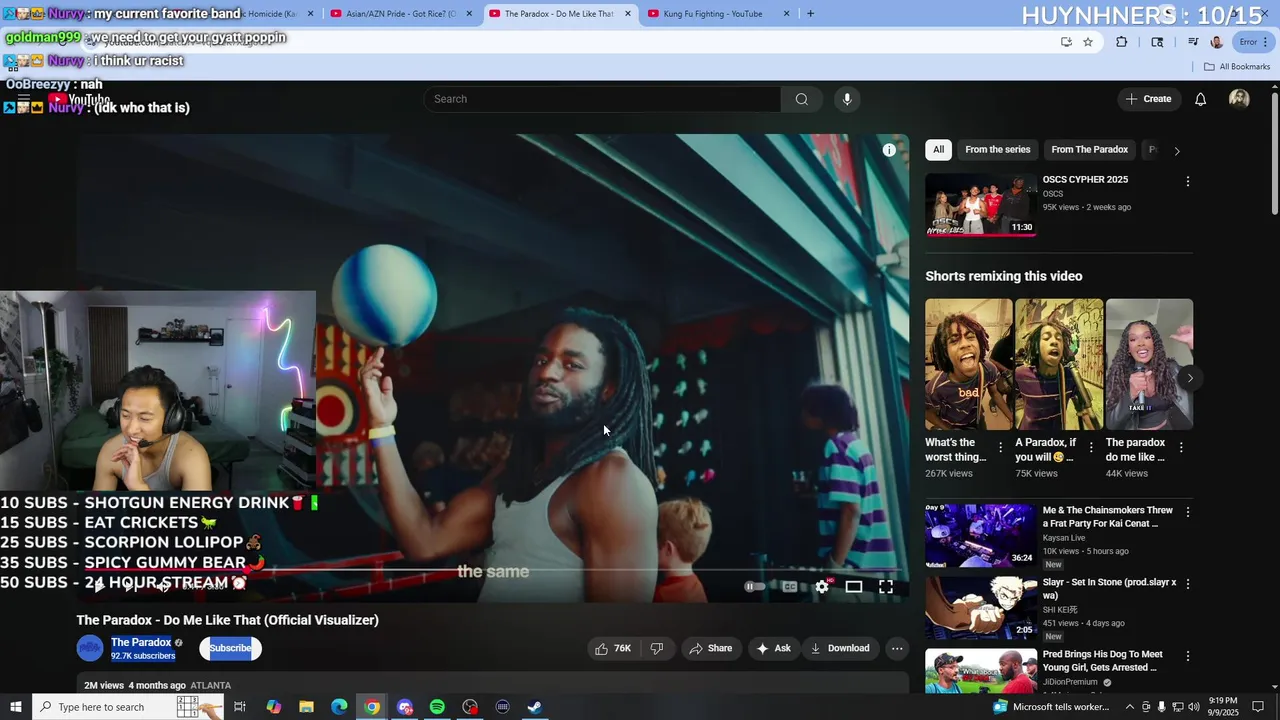
Task: Open Steam from the taskbar
Action: (x=535, y=707)
